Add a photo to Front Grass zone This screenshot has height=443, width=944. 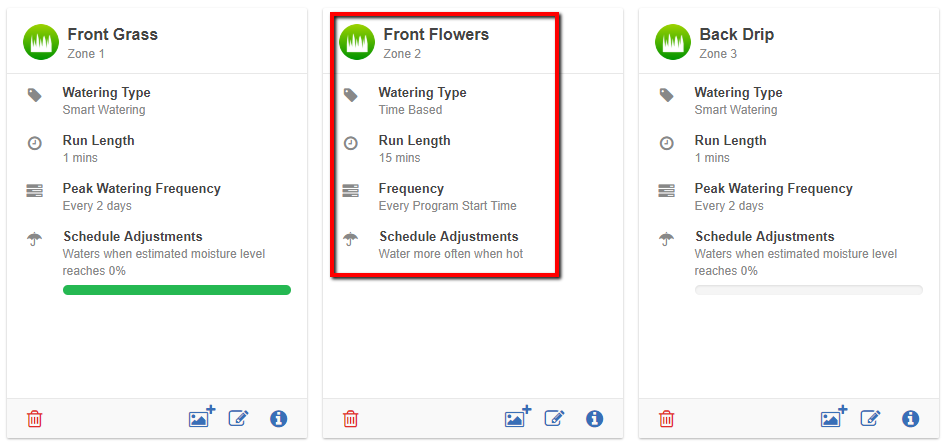click(x=202, y=417)
